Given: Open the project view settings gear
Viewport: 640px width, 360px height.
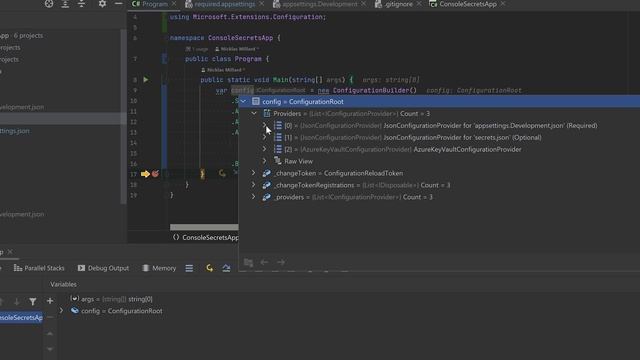Looking at the screenshot, I should click(x=102, y=4).
